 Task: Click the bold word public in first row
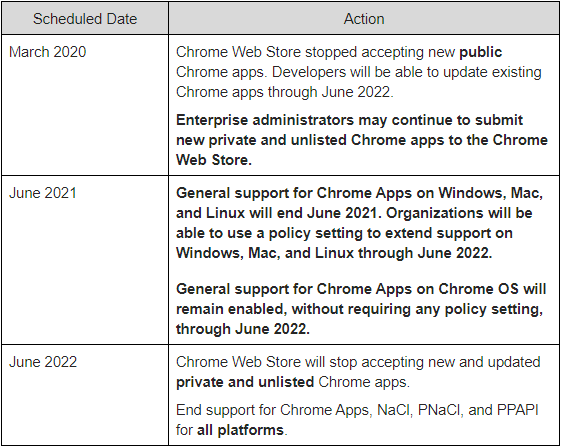tap(480, 52)
